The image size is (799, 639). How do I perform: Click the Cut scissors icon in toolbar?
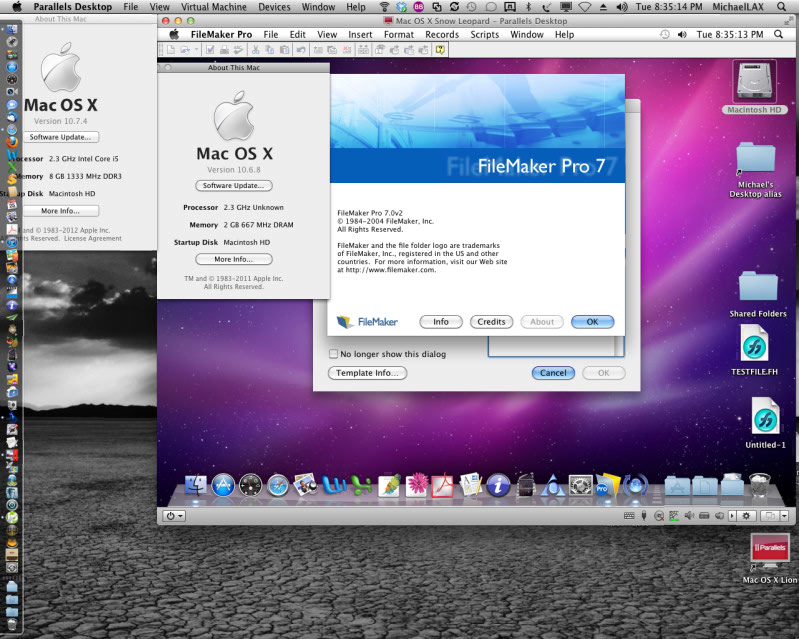tap(256, 49)
